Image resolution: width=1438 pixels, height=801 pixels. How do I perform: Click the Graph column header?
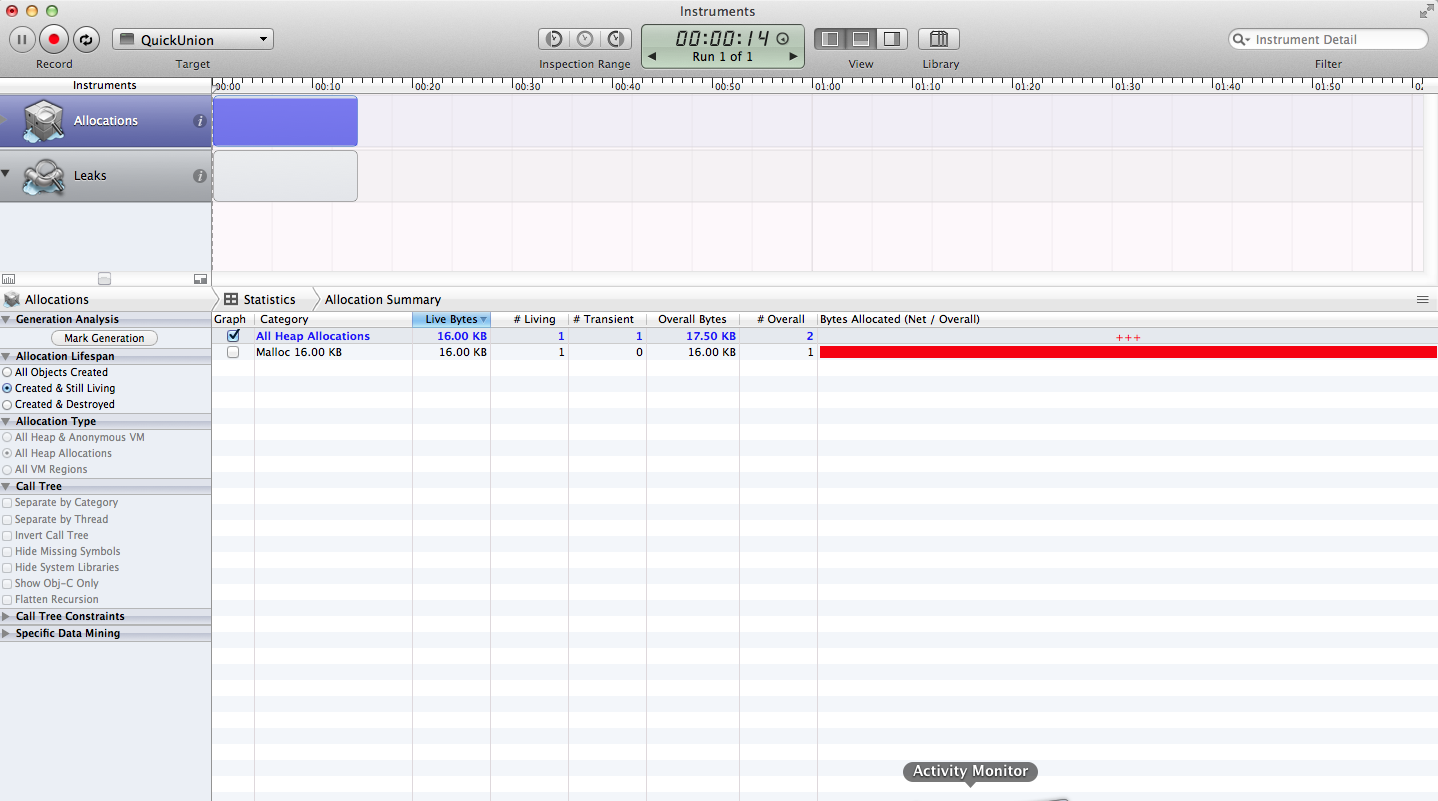point(233,319)
